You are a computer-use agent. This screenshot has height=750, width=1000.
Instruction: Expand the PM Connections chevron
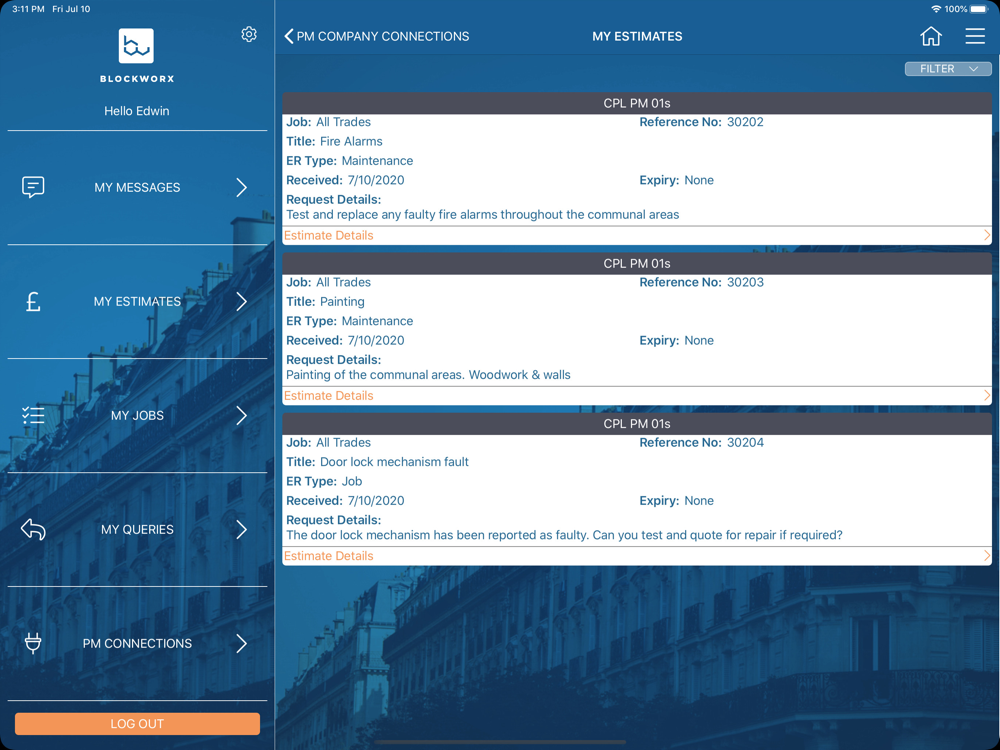coord(241,643)
